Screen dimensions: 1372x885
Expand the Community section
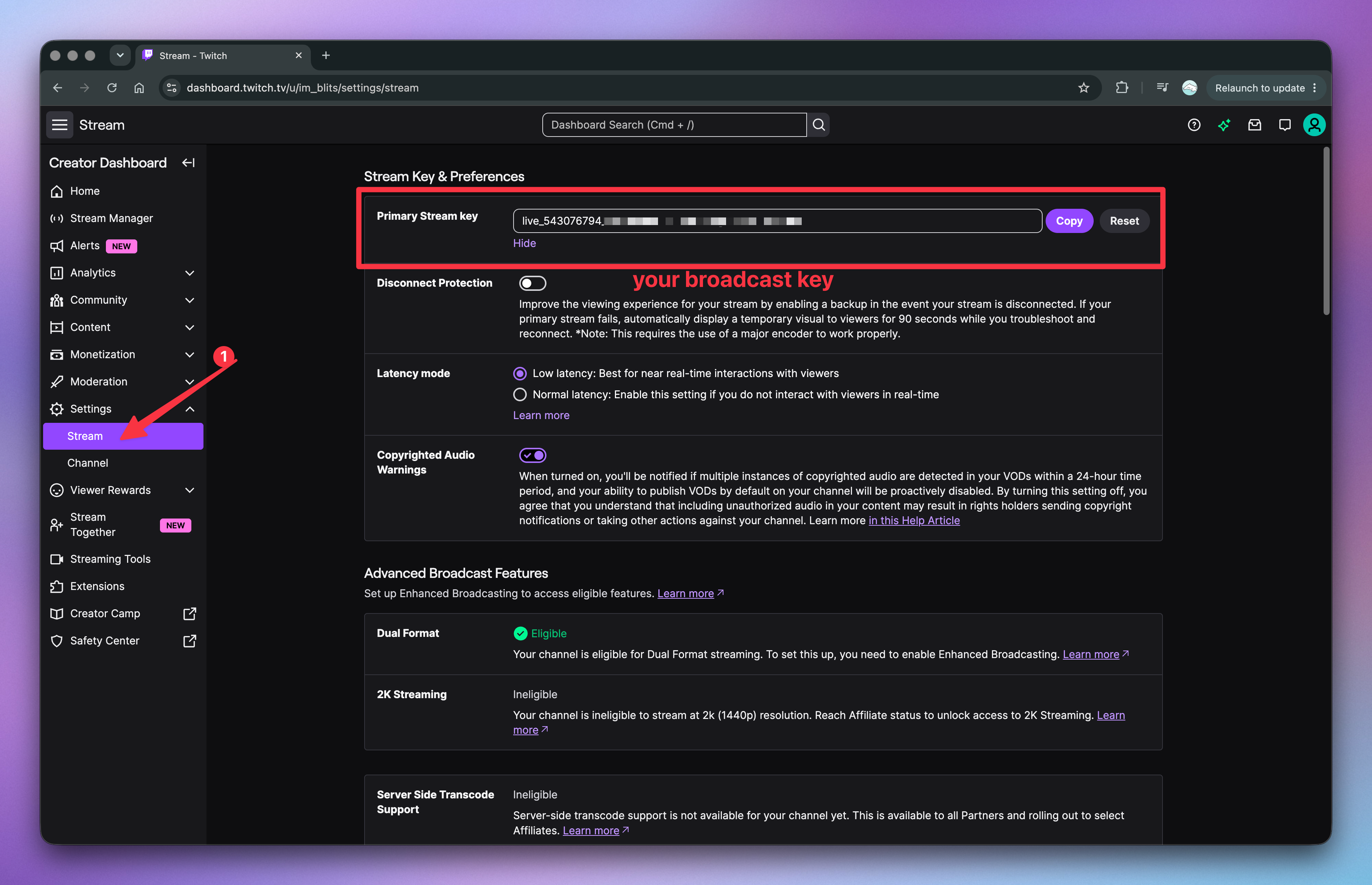pyautogui.click(x=189, y=300)
